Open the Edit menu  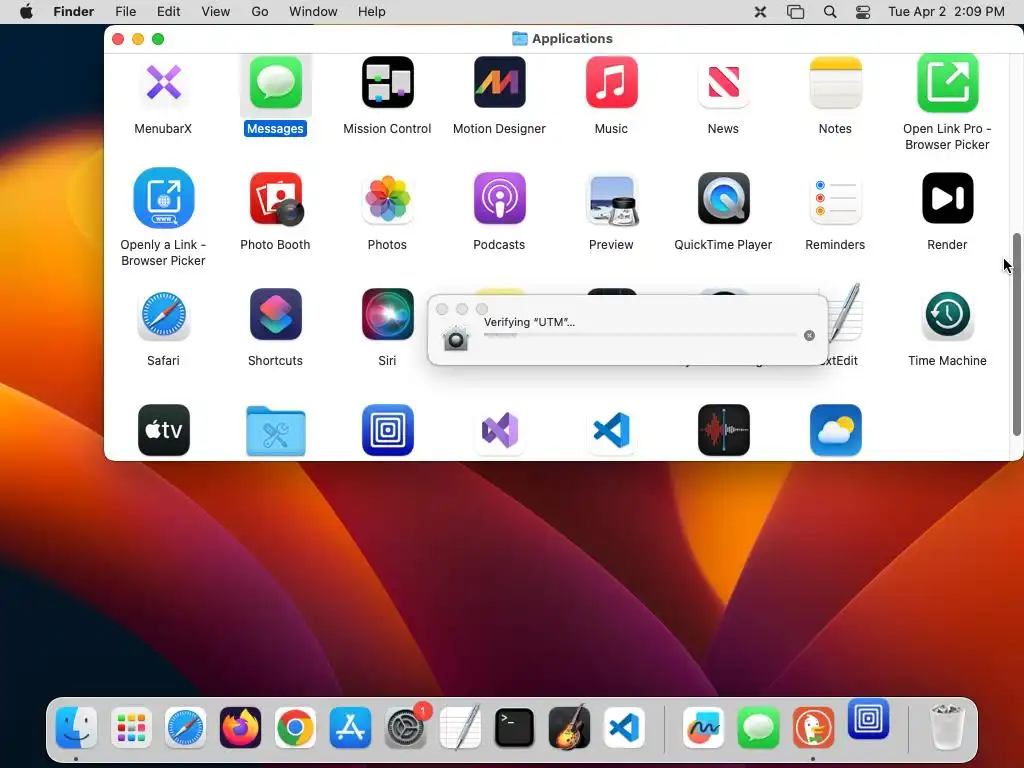[x=168, y=12]
